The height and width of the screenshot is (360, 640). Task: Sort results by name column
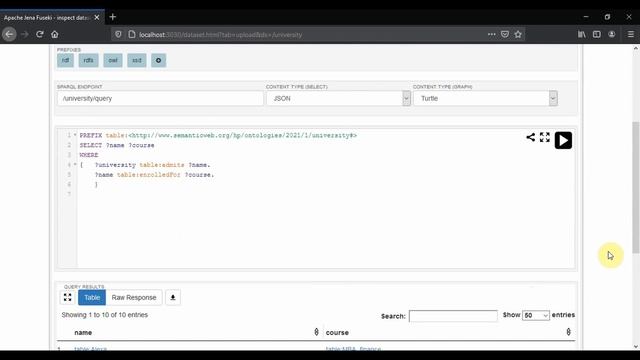pos(190,333)
